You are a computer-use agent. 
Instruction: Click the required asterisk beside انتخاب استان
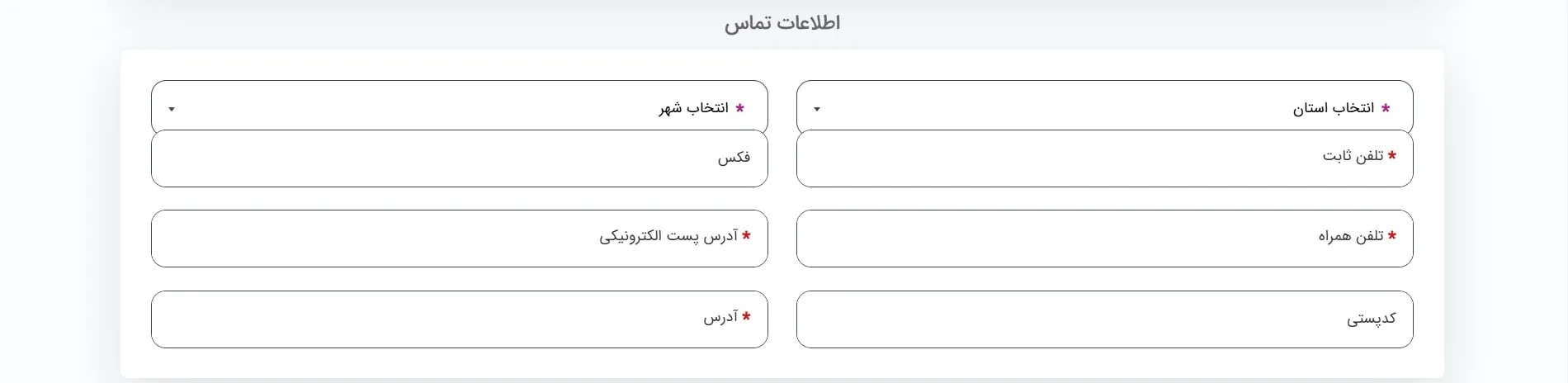[1386, 108]
